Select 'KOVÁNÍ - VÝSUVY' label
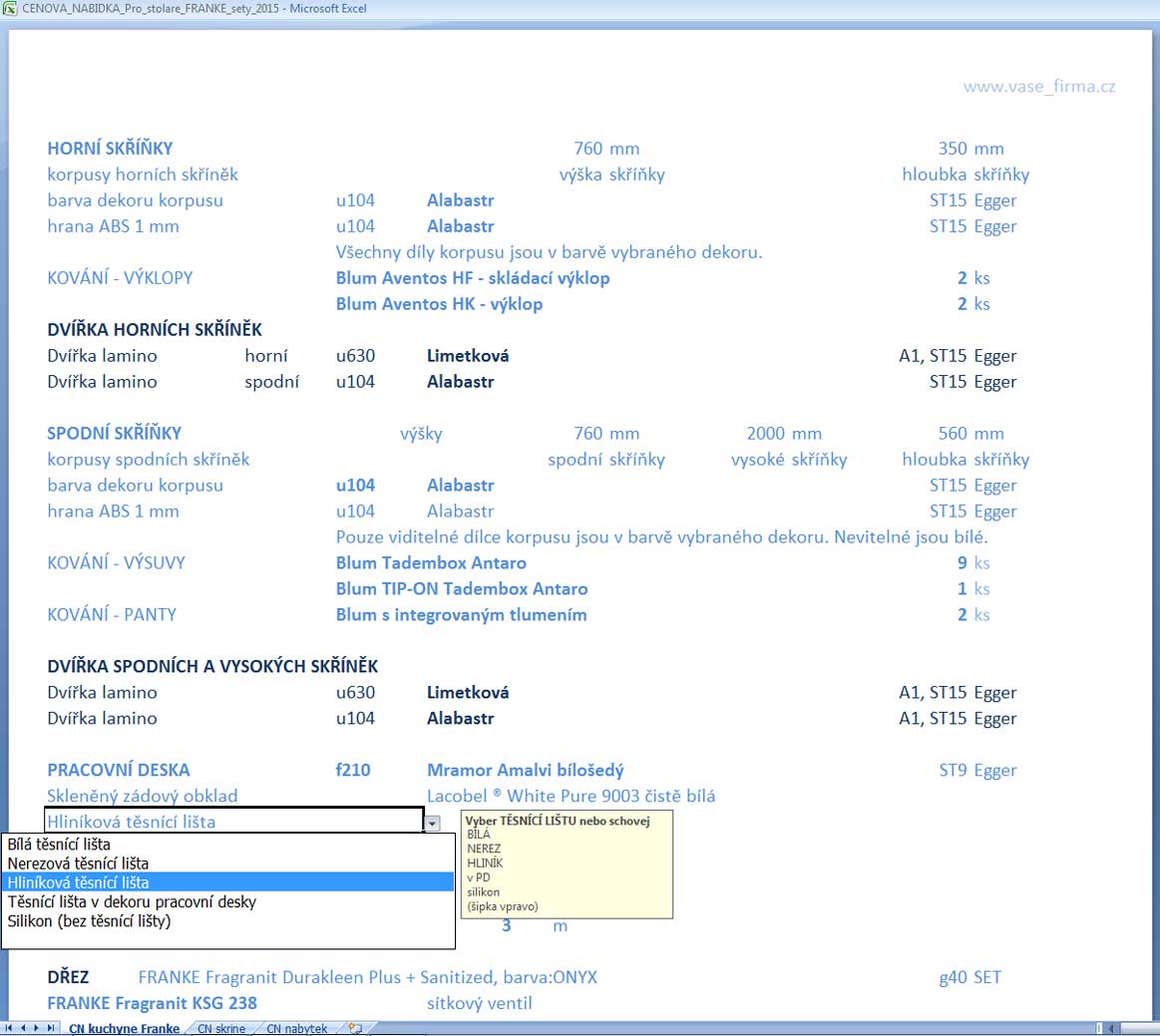The width and height of the screenshot is (1160, 1036). (x=116, y=562)
